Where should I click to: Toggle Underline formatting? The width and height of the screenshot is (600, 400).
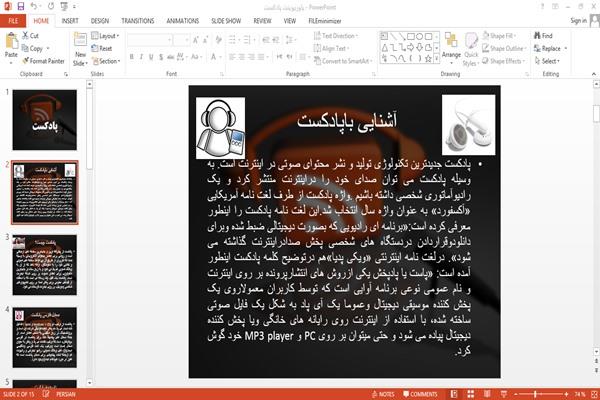pyautogui.click(x=151, y=57)
